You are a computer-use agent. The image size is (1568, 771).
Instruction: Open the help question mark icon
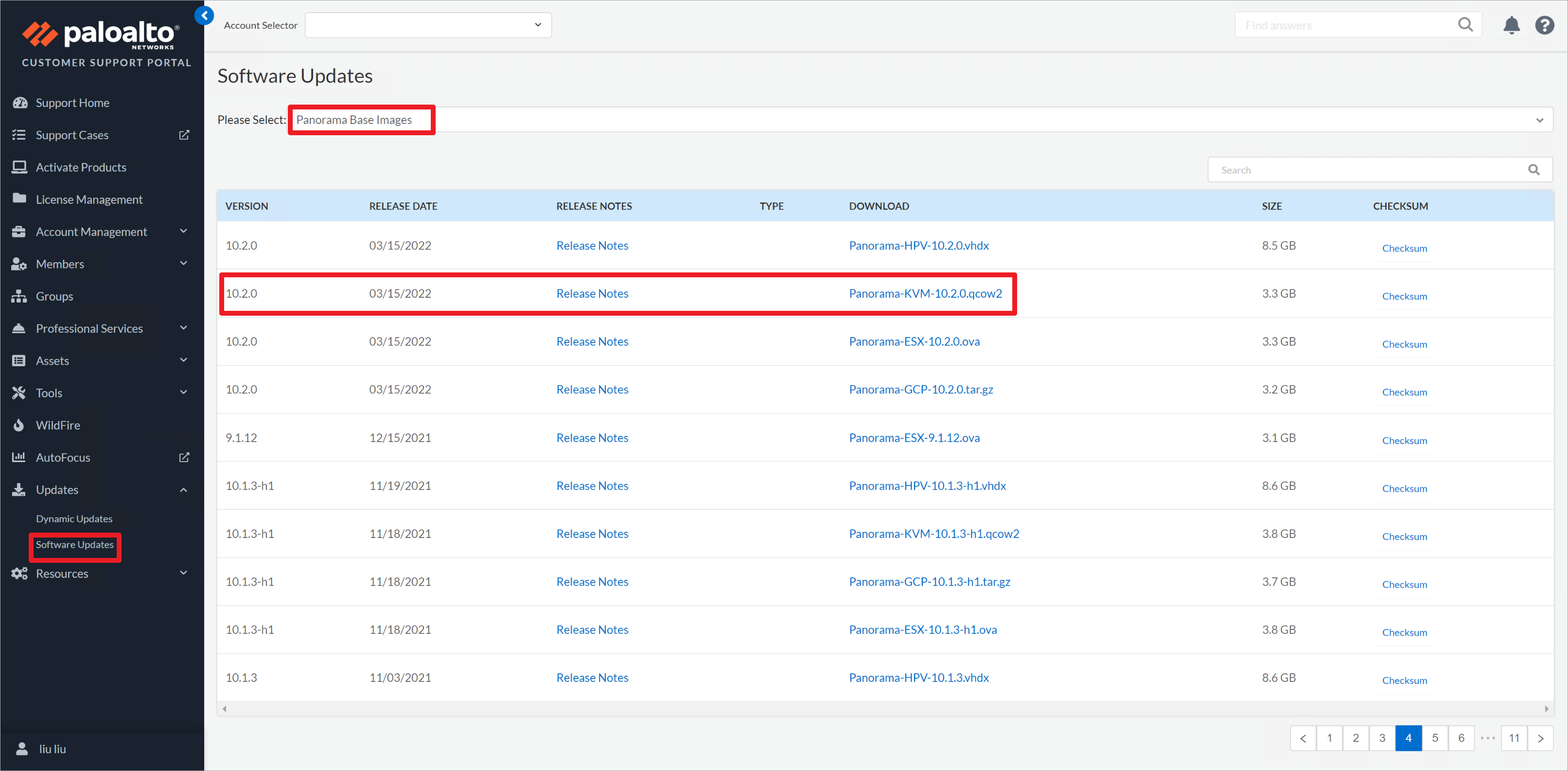[x=1544, y=25]
